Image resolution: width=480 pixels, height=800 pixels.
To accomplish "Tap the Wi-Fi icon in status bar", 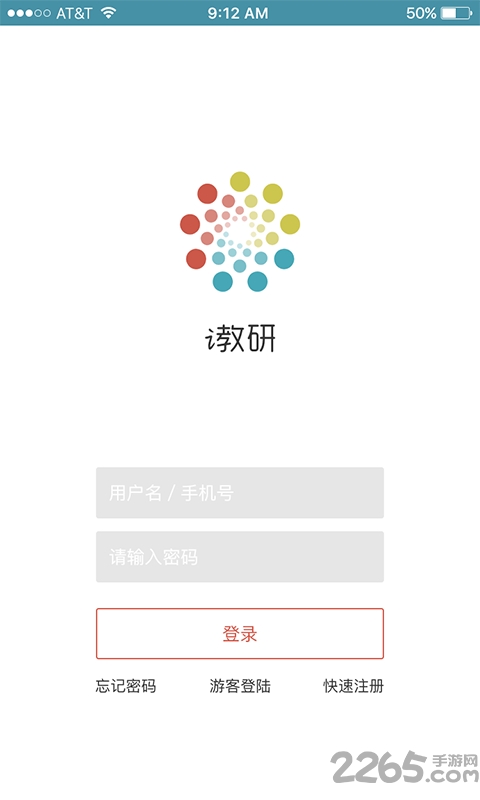I will (x=108, y=13).
